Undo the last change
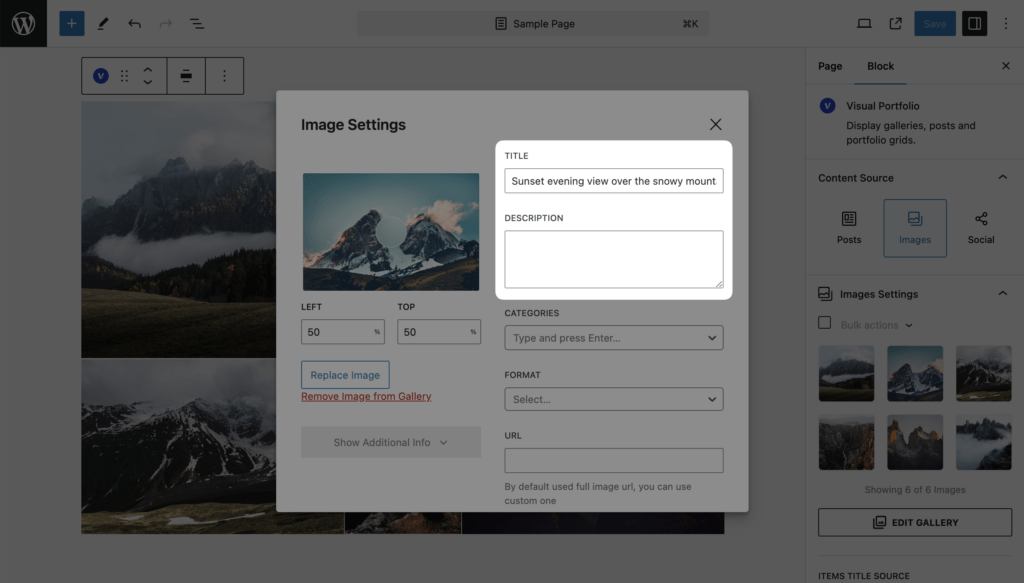Image resolution: width=1024 pixels, height=583 pixels. coord(135,24)
